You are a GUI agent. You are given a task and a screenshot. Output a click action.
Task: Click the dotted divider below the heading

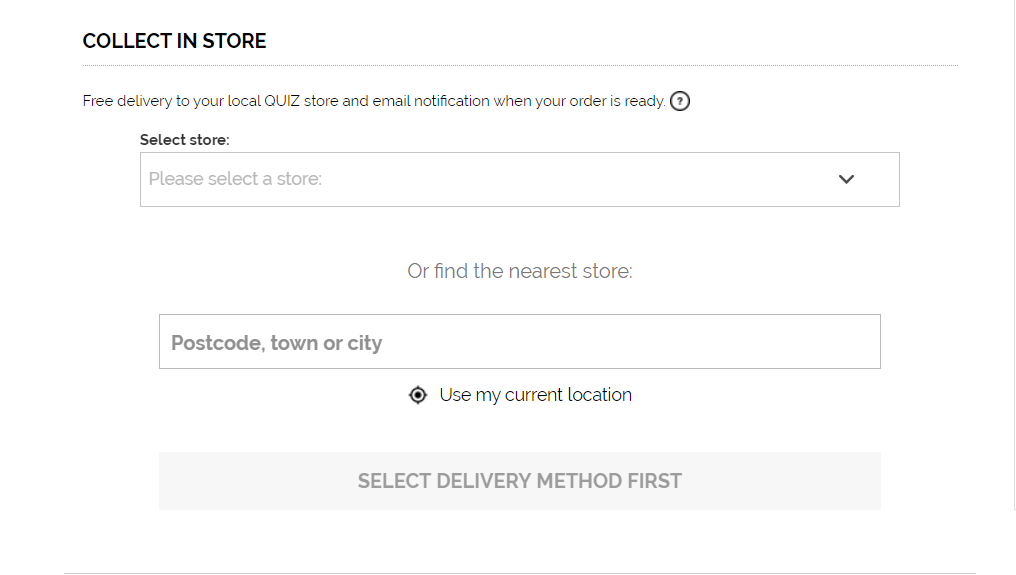click(x=520, y=65)
